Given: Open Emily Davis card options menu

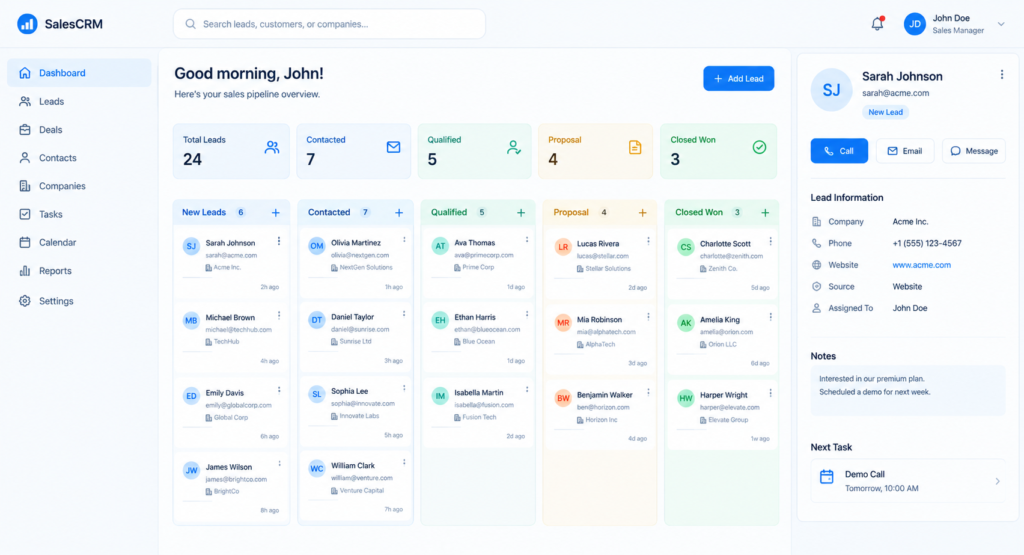Looking at the screenshot, I should coord(279,390).
